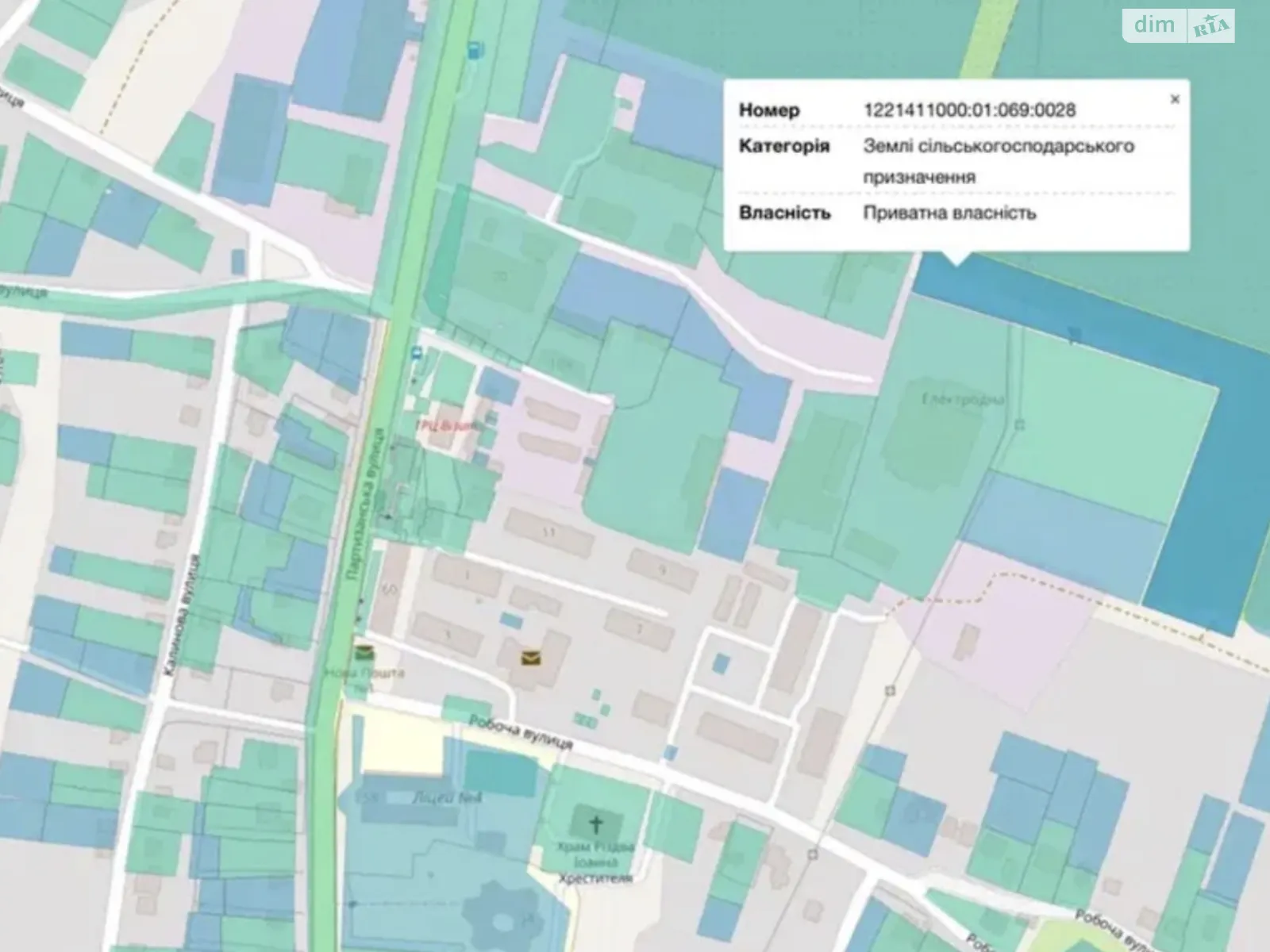Select cadastral number 1221411000:01:069:0028

coord(969,110)
